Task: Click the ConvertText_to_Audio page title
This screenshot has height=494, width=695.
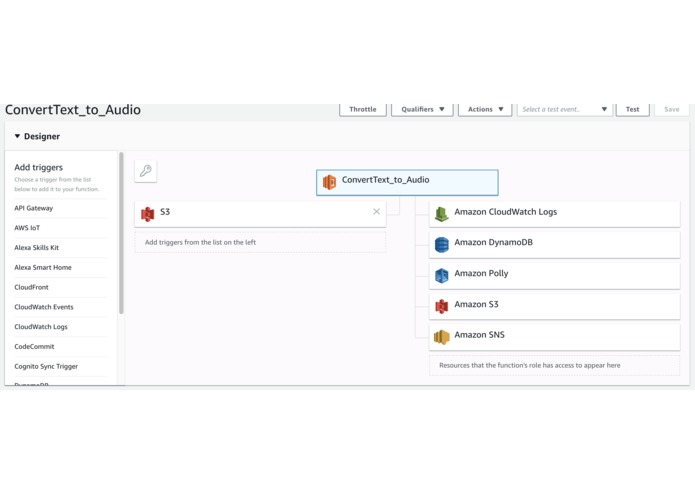Action: [73, 110]
